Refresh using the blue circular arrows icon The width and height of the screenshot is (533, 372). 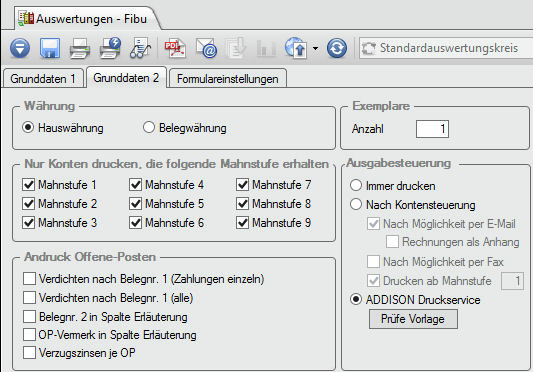pos(337,48)
